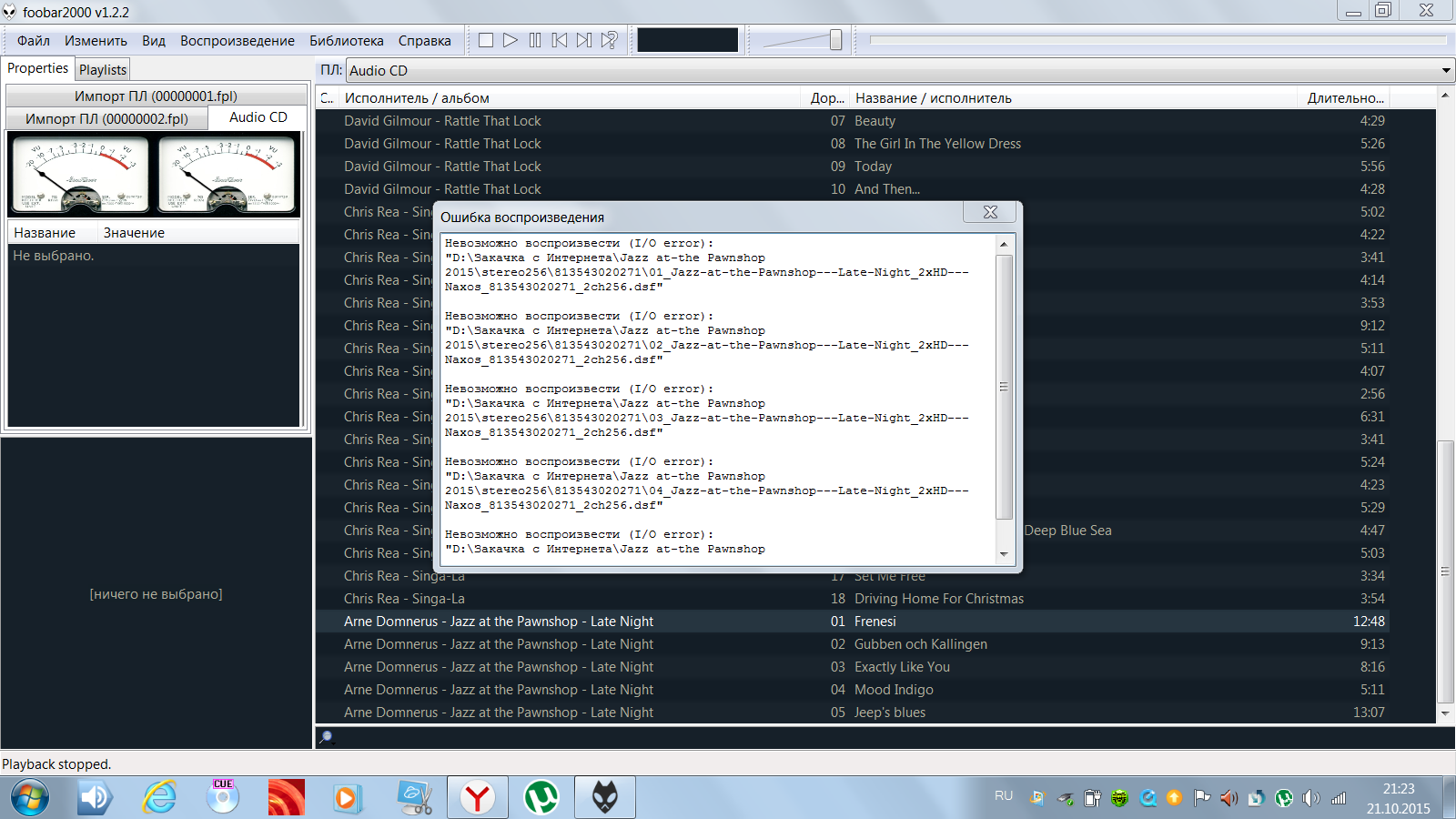Select the Импорт ПЛ (00000001.fpl) playlist tab
Image resolution: width=1456 pixels, height=819 pixels.
[x=156, y=96]
